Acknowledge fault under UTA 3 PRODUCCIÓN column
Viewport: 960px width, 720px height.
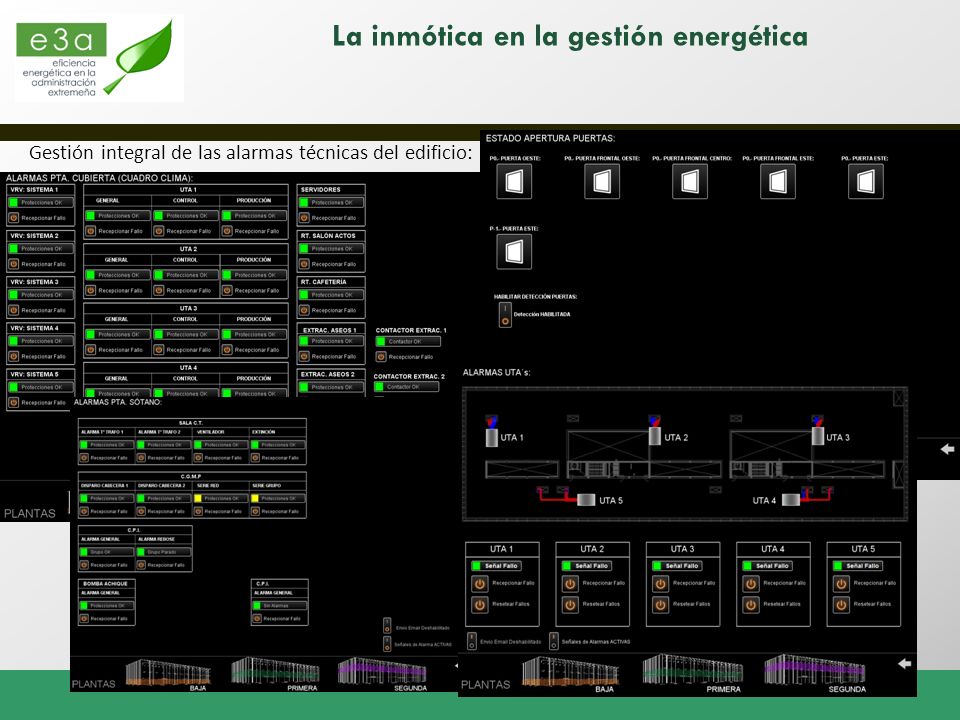[227, 350]
